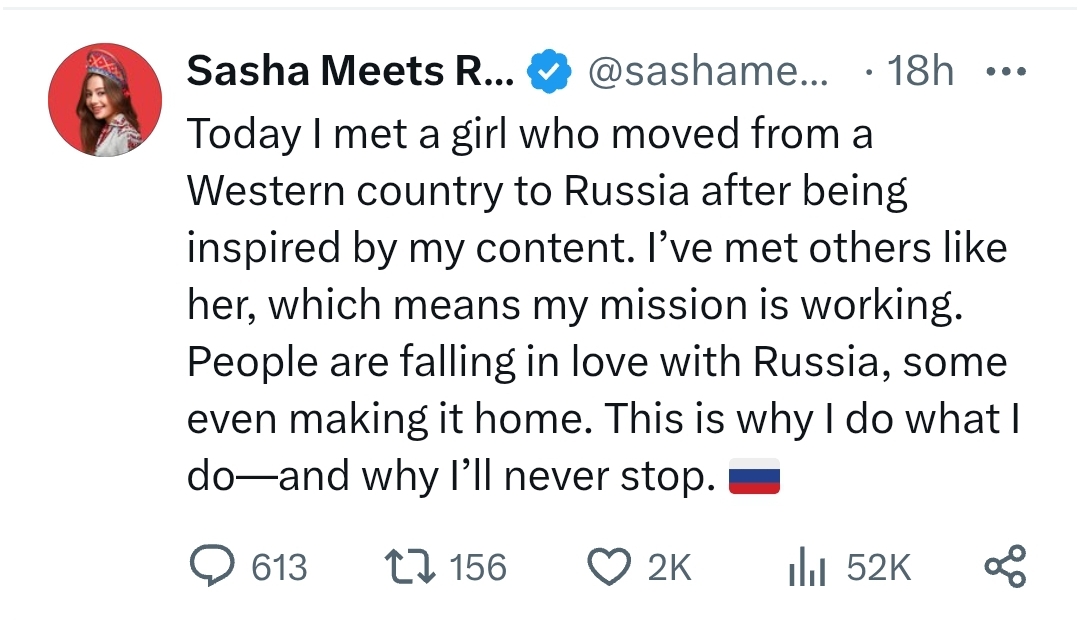Click the Russian flag emoji
Image resolution: width=1080 pixels, height=625 pixels.
(x=753, y=479)
